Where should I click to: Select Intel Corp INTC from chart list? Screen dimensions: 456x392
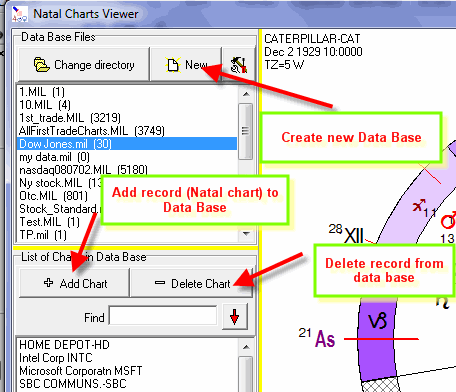click(56, 358)
